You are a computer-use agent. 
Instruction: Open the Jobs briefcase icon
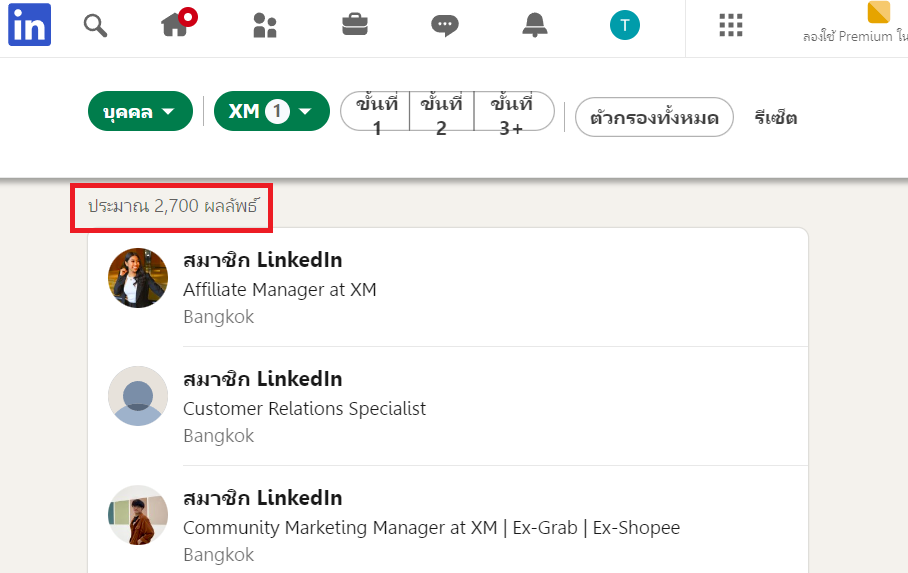(x=355, y=25)
